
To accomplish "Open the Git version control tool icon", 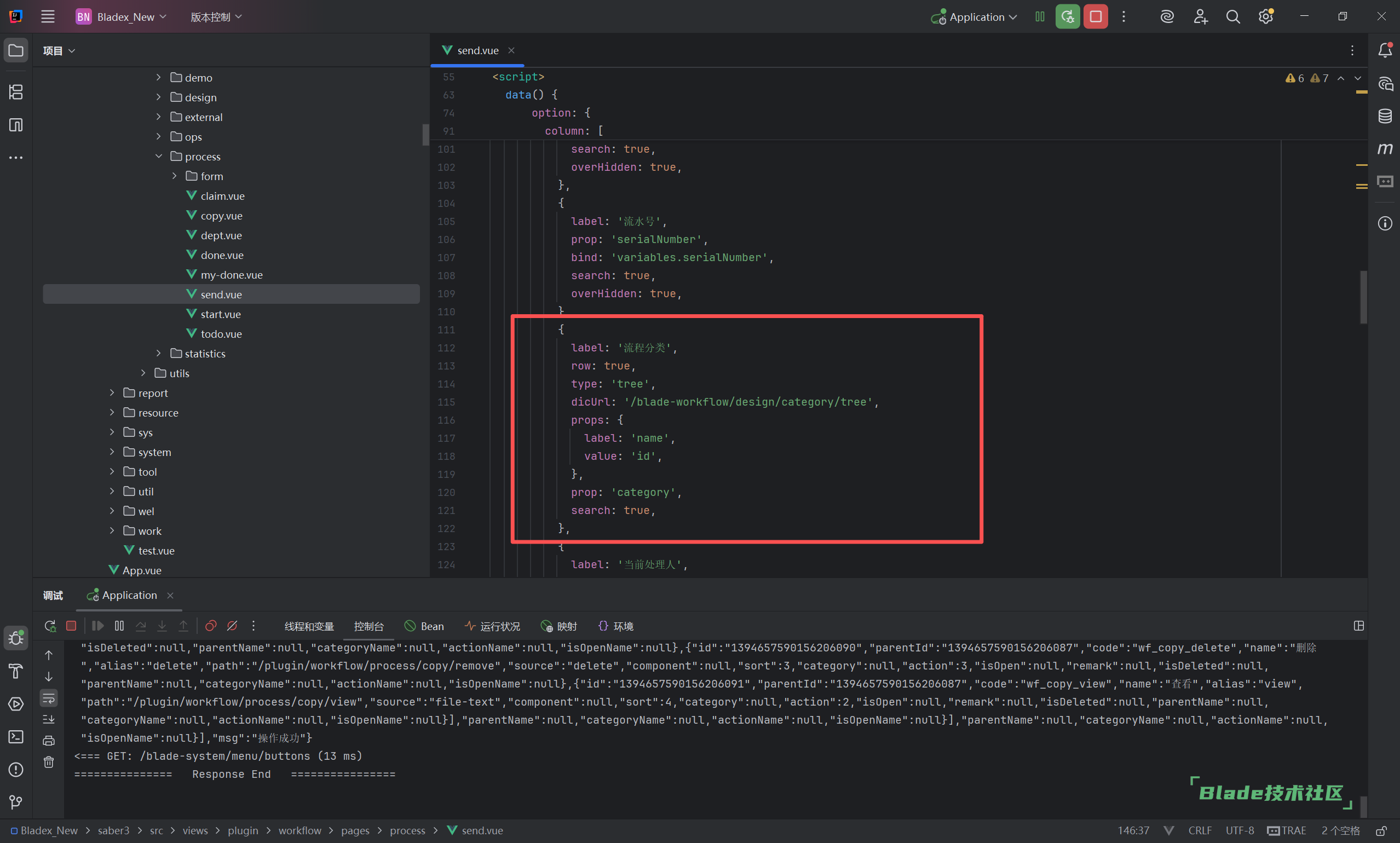I will [16, 801].
